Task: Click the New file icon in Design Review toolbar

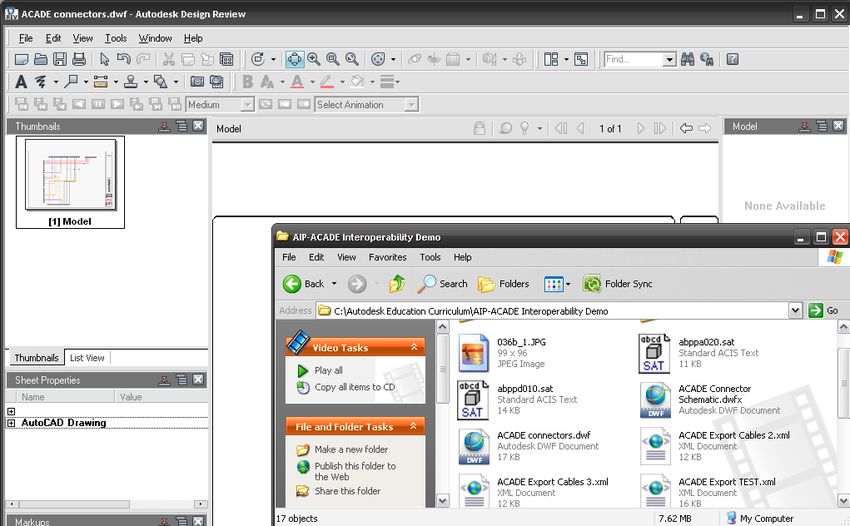Action: pos(22,59)
